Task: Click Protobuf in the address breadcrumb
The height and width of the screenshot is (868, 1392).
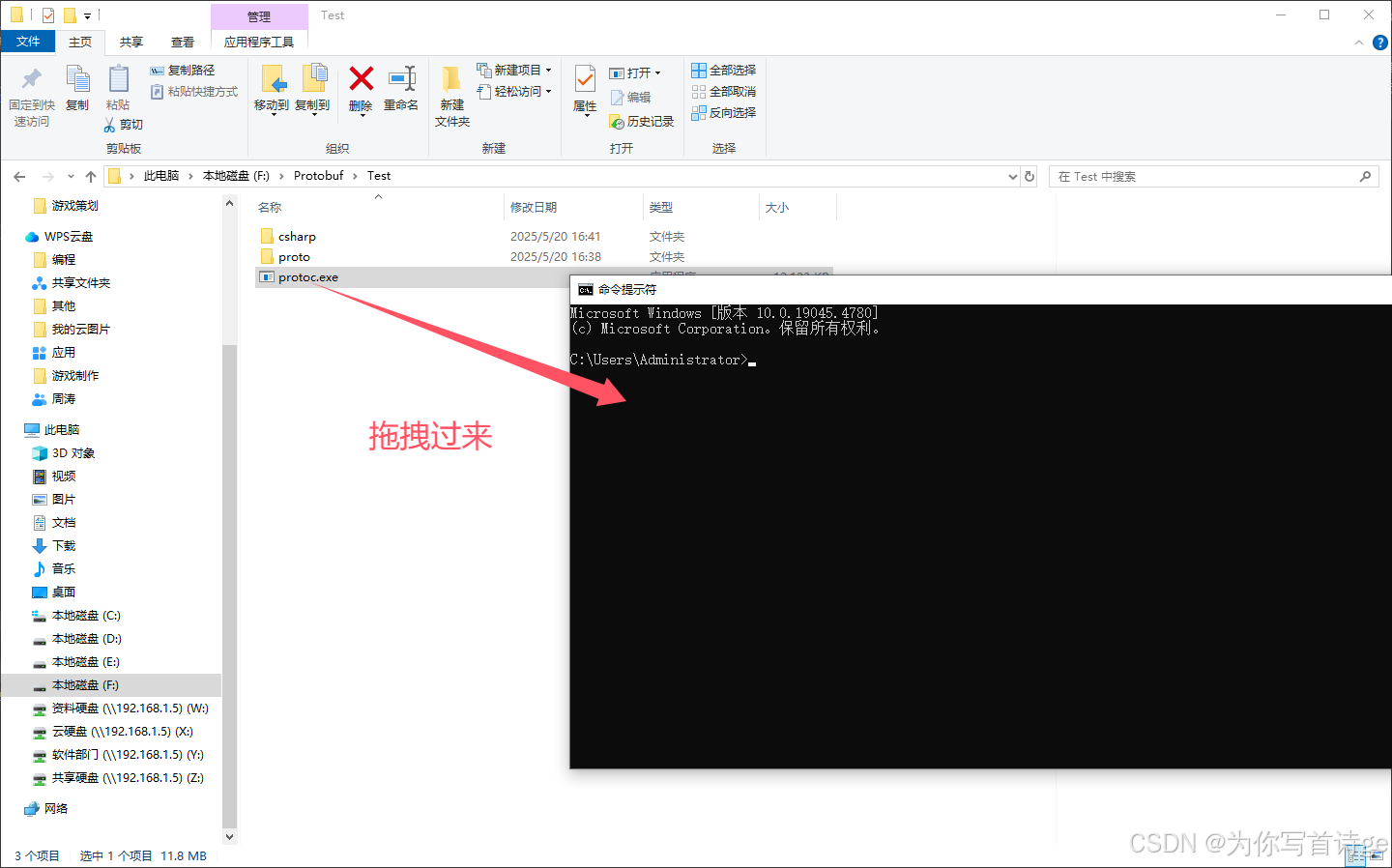Action: 318,176
